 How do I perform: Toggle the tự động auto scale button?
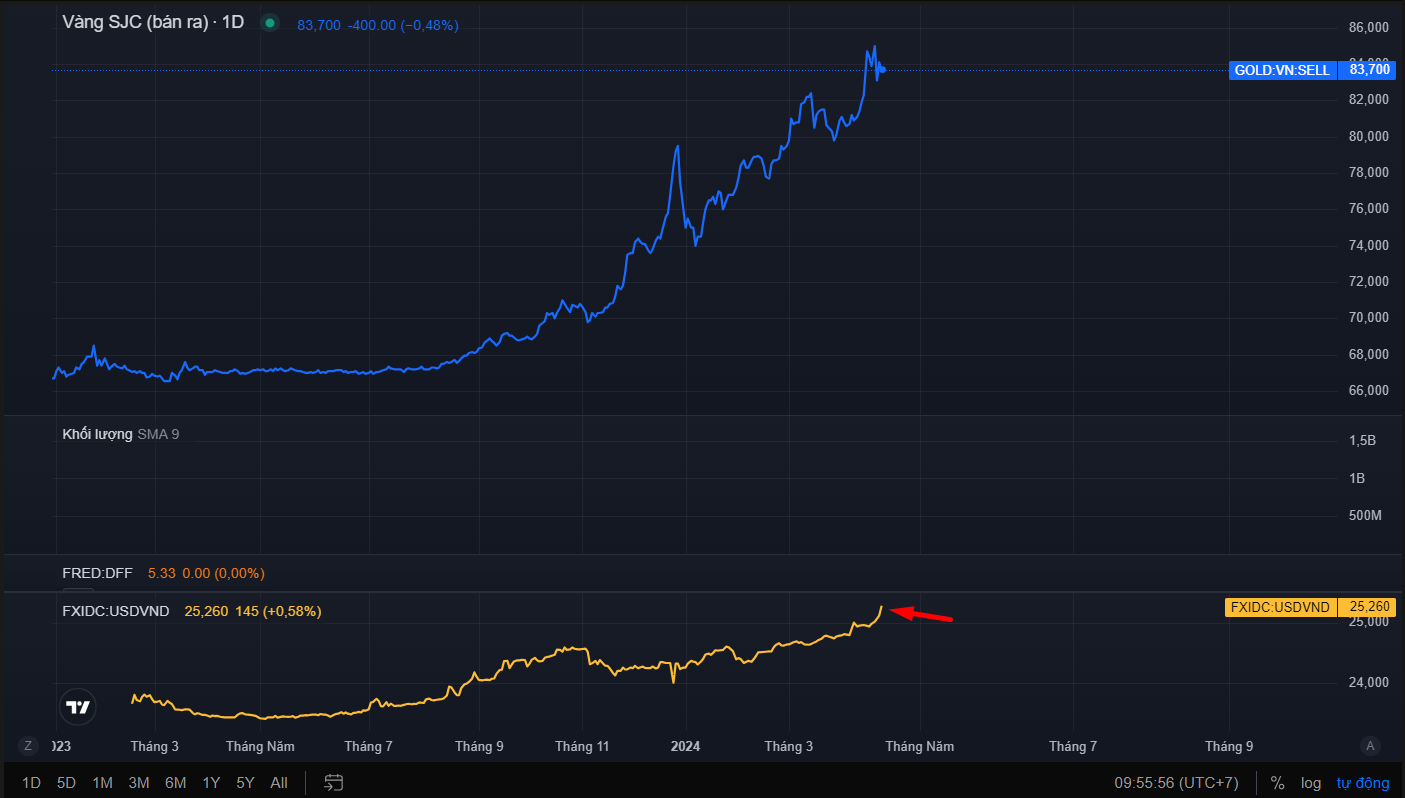click(x=1363, y=783)
